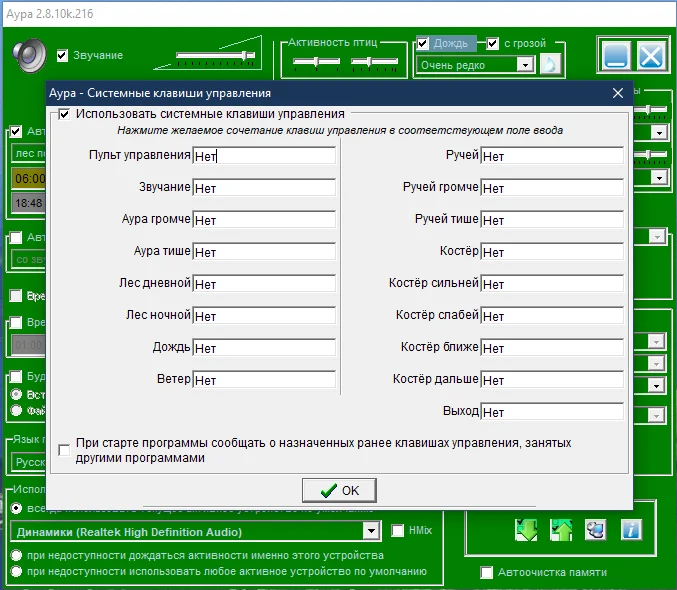
Task: Uncheck Использовать системные клавиши управления
Action: (x=64, y=114)
